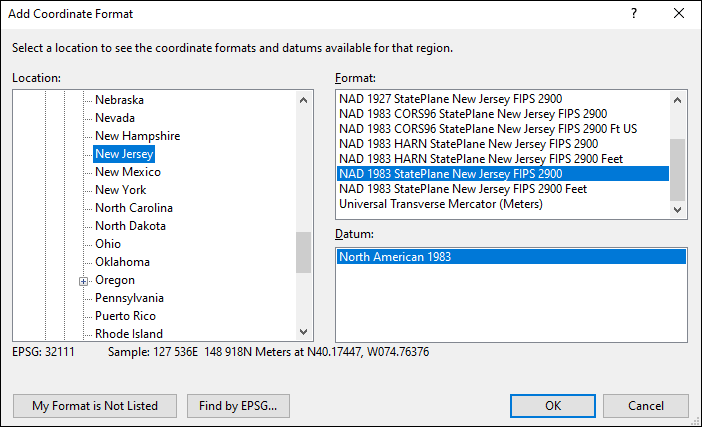Select Rhode Island location
Viewport: 702px width, 427px height.
(x=128, y=333)
